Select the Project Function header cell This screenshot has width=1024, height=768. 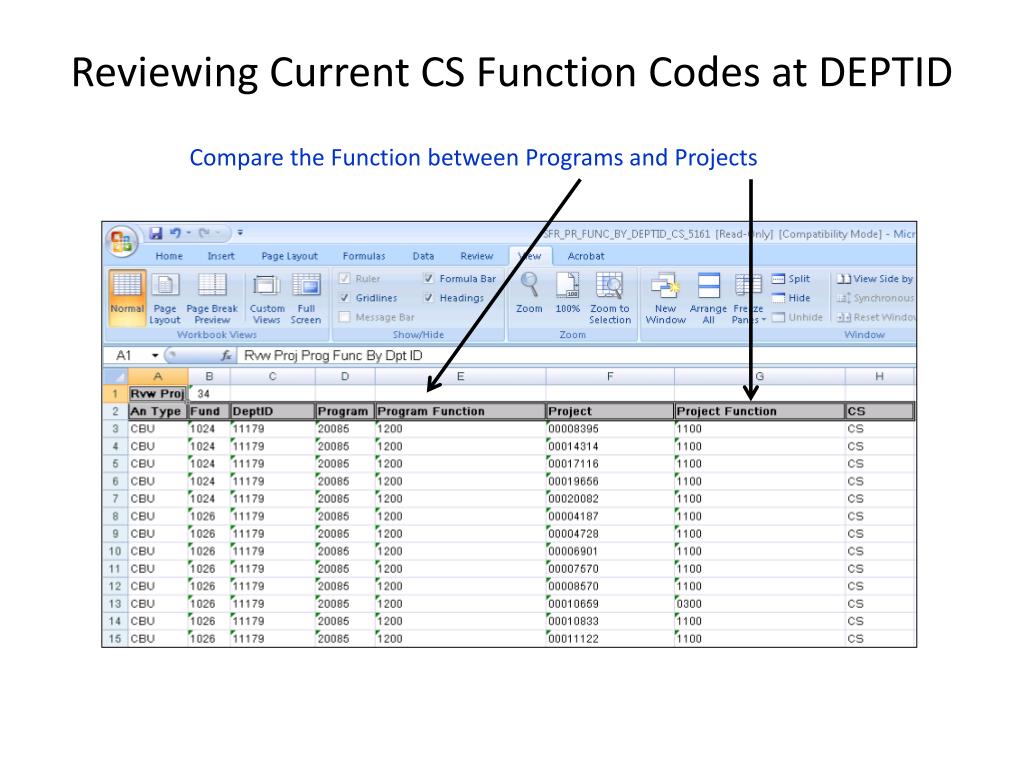[x=760, y=411]
